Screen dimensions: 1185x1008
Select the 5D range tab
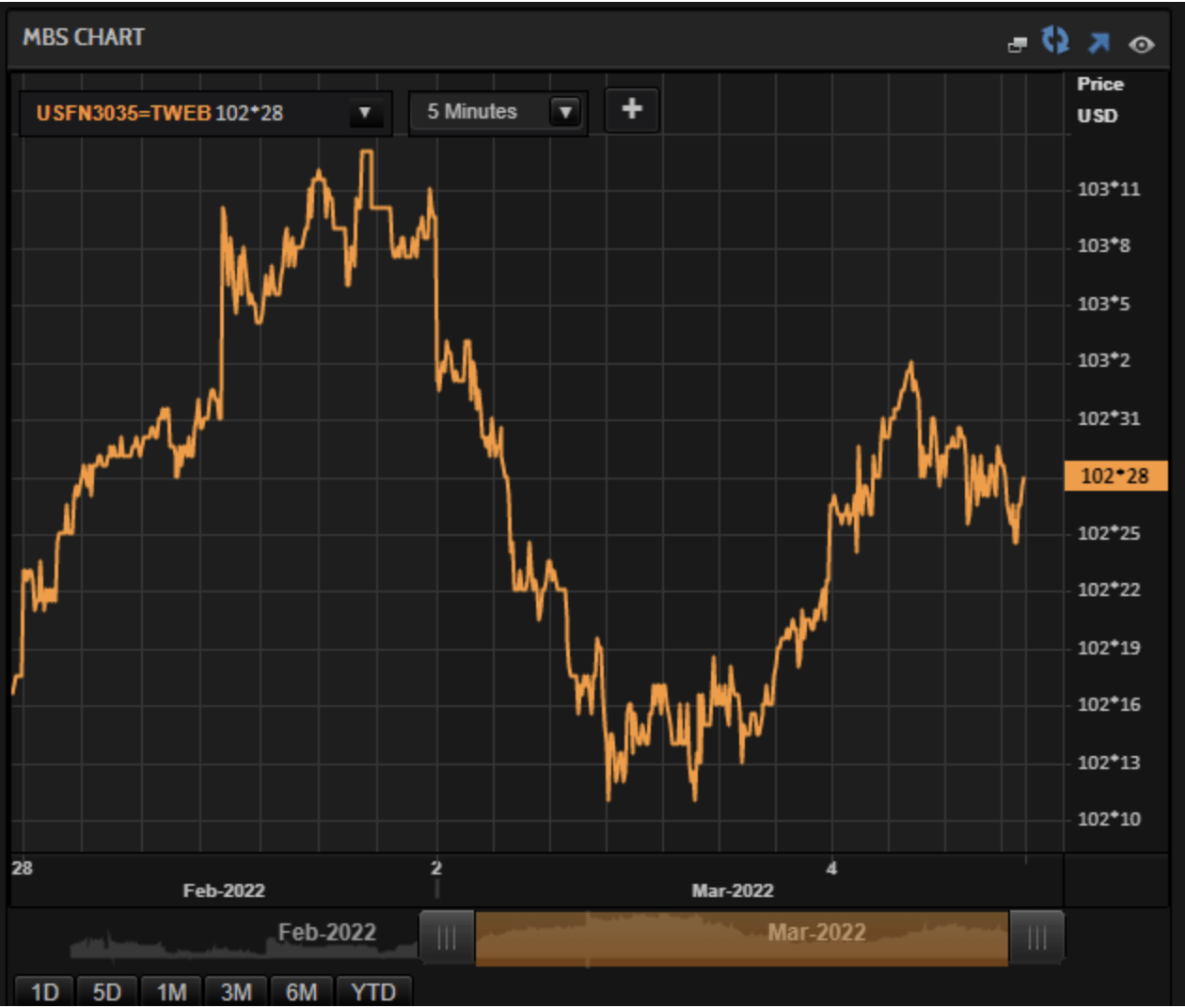107,991
